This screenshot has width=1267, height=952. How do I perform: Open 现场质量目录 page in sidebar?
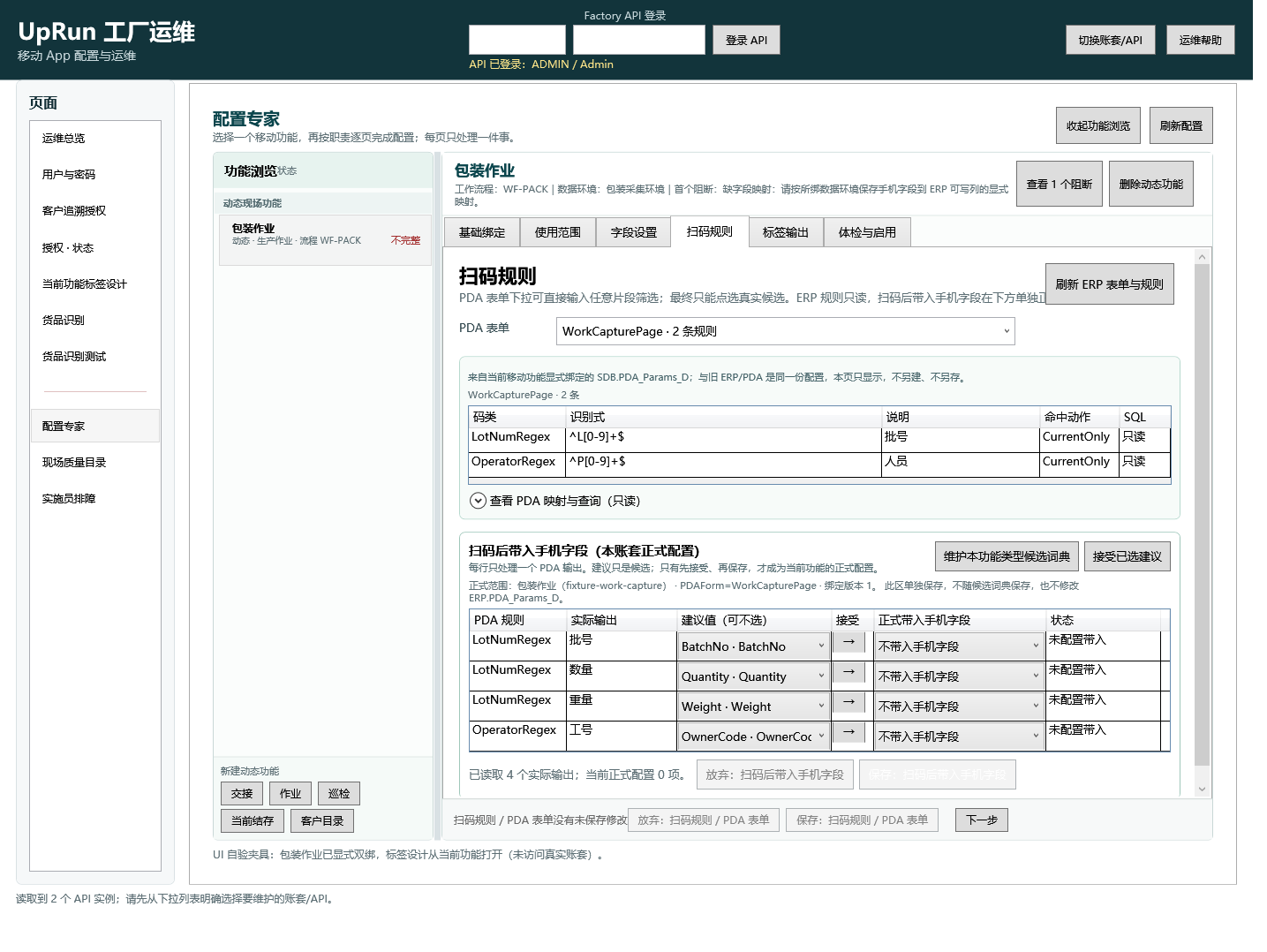(x=95, y=463)
